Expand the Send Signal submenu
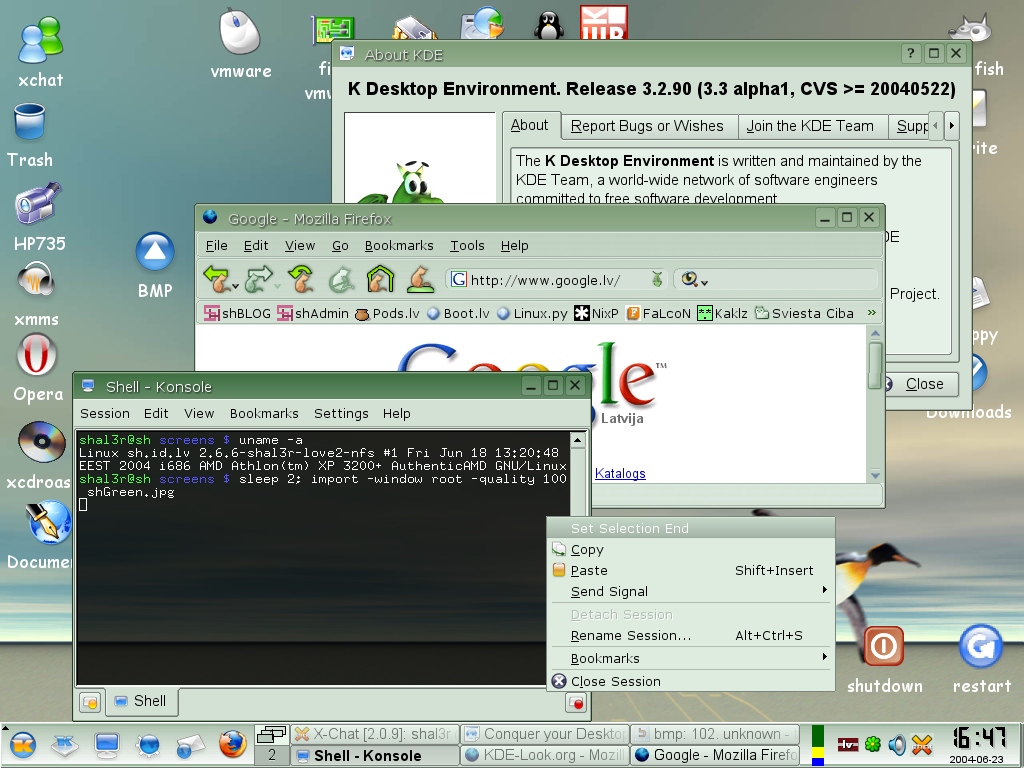This screenshot has height=768, width=1024. (x=691, y=591)
